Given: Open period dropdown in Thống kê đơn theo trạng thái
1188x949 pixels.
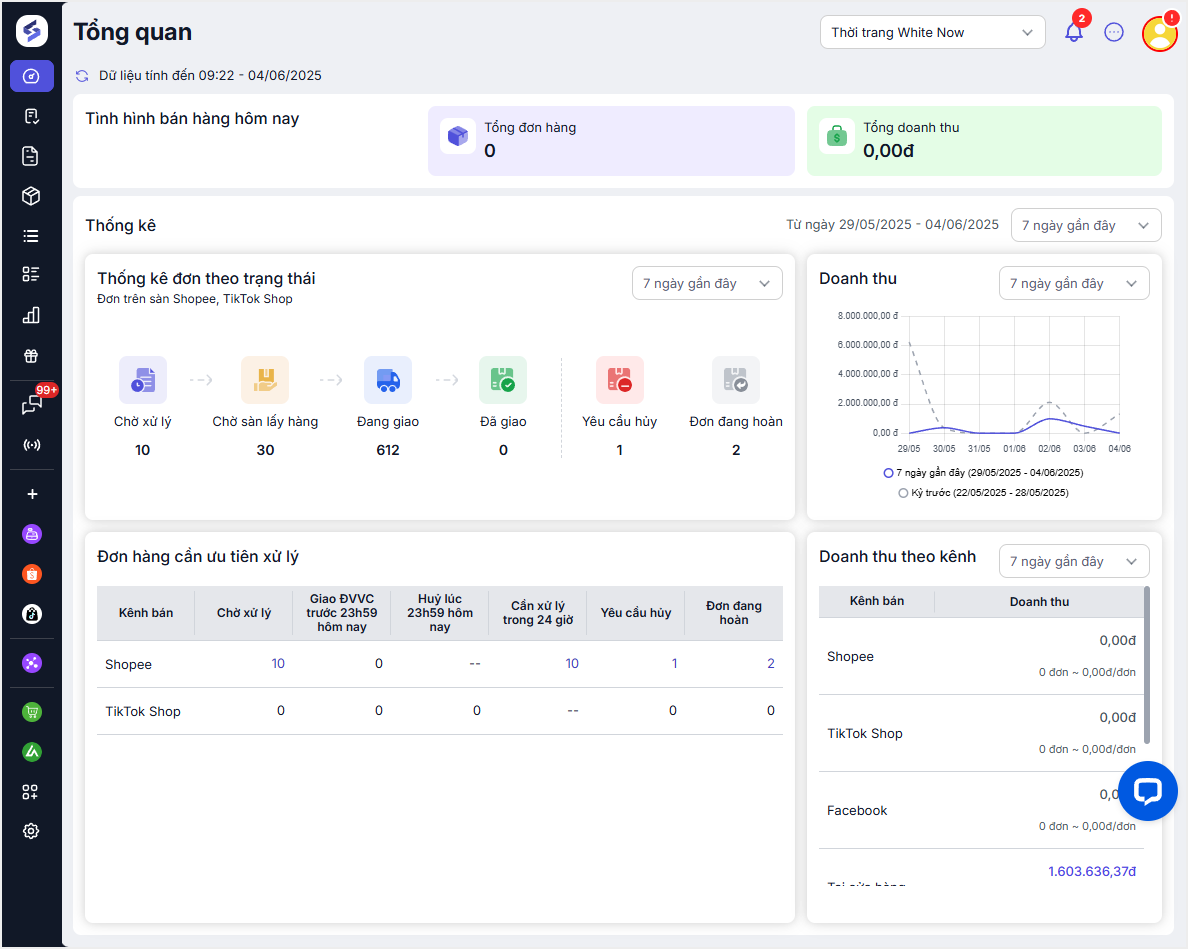Looking at the screenshot, I should coord(706,284).
